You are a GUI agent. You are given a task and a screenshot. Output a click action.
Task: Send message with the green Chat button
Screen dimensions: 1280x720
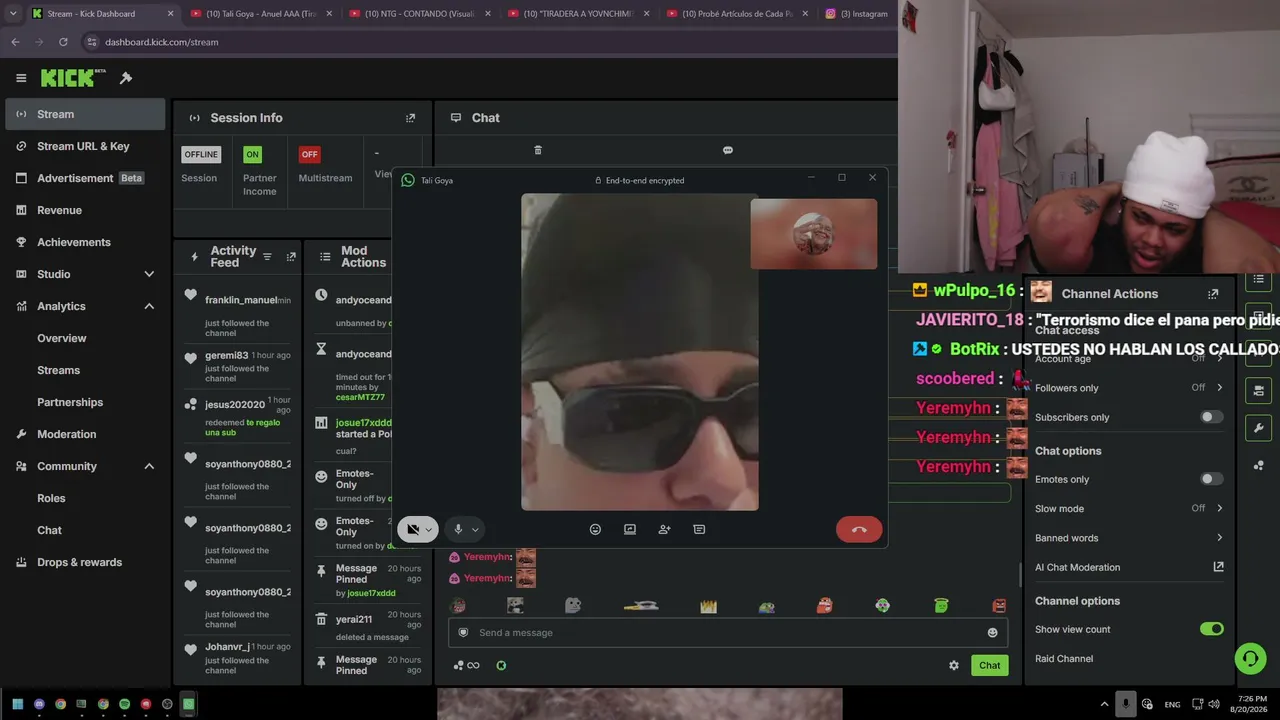click(x=989, y=665)
